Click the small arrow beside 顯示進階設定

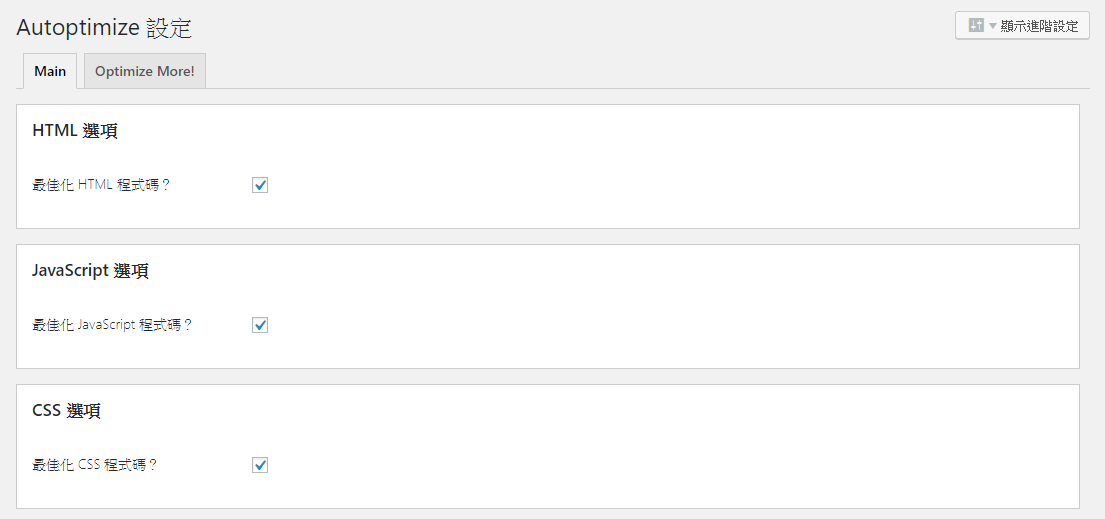coord(993,27)
